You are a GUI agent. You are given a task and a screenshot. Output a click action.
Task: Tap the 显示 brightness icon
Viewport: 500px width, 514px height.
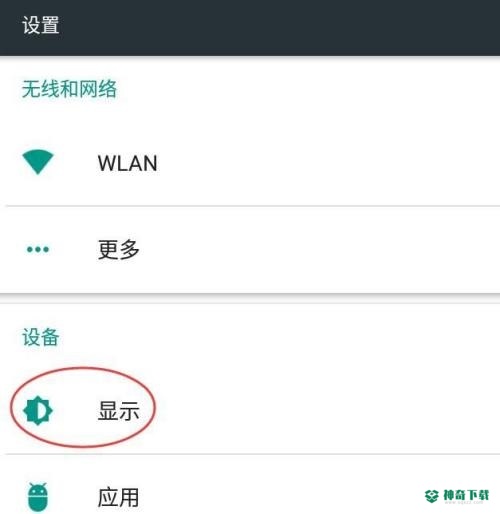[x=38, y=410]
